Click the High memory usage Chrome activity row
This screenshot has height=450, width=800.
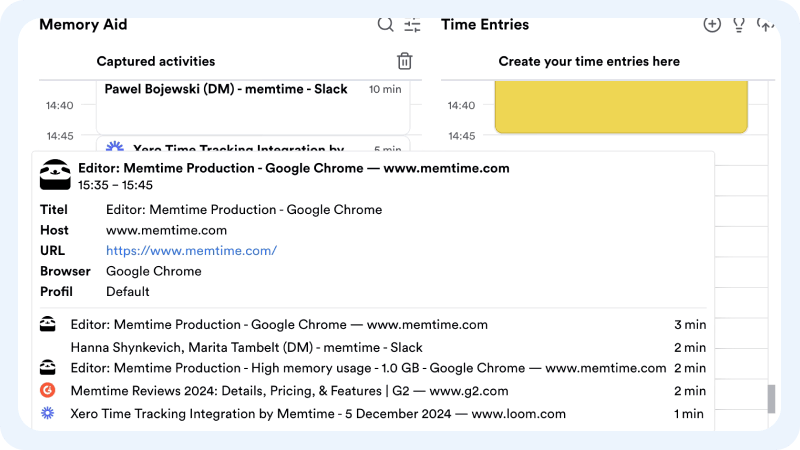tap(368, 368)
